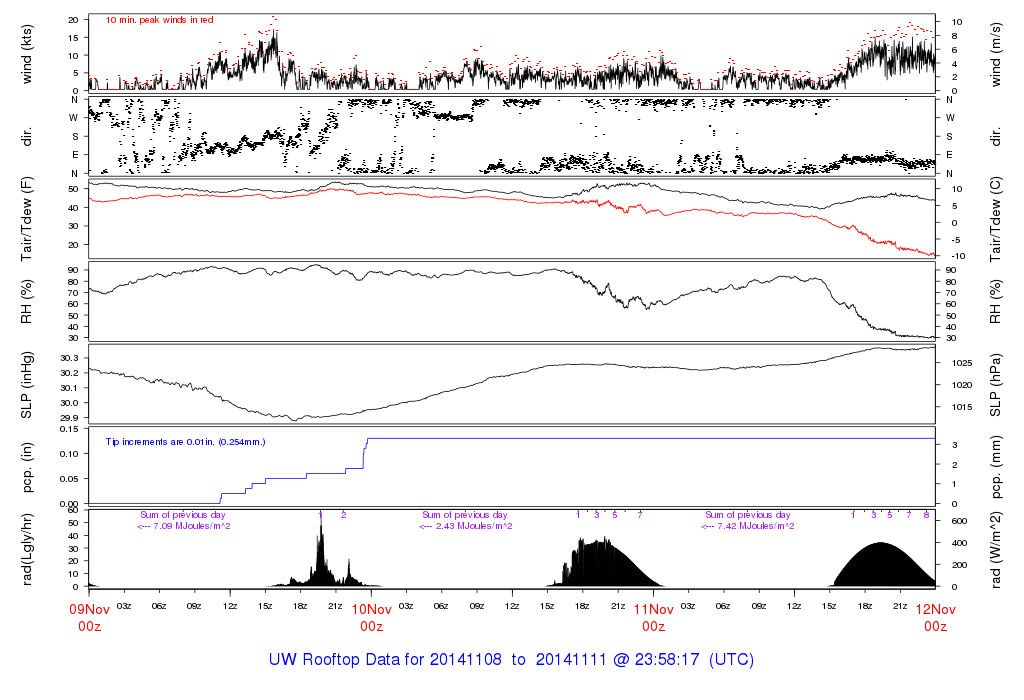Select the 7.42 MJoules/m^2 daily sum label
This screenshot has width=1024, height=700.
[750, 526]
